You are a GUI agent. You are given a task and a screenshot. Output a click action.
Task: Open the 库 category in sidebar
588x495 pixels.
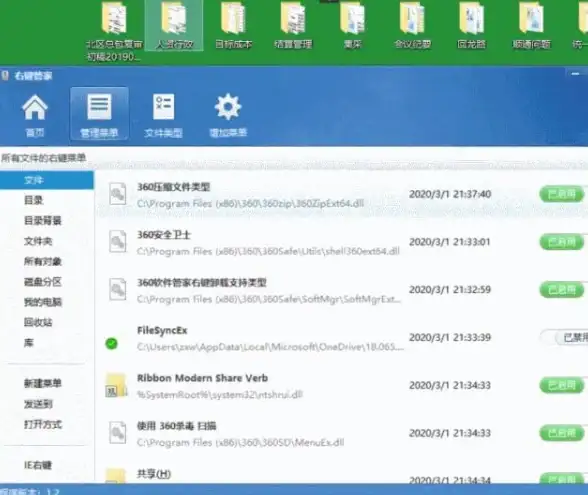pyautogui.click(x=29, y=343)
